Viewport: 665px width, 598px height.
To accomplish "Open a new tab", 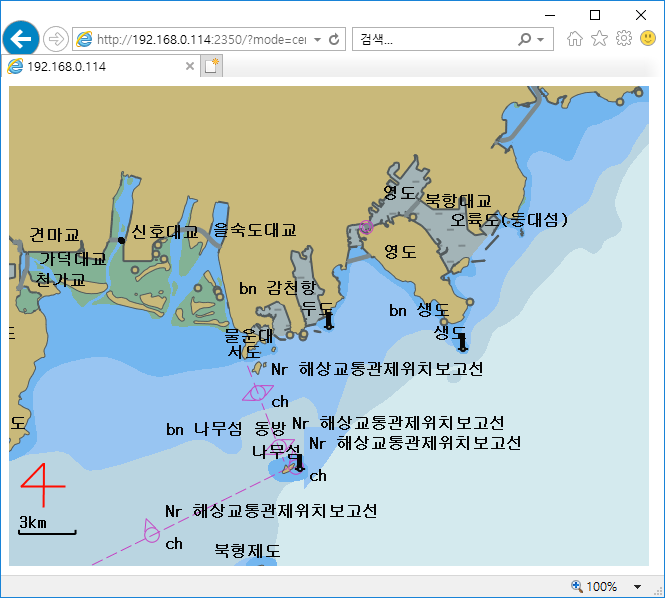I will coord(211,66).
